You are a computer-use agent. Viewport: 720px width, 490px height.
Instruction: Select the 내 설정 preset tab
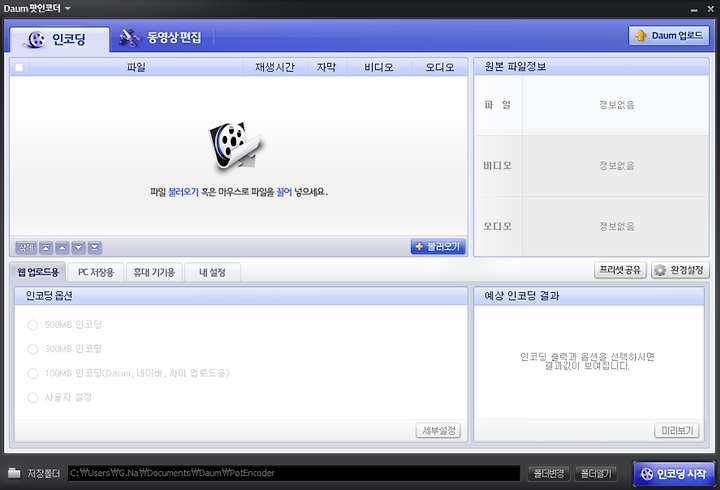tap(212, 272)
